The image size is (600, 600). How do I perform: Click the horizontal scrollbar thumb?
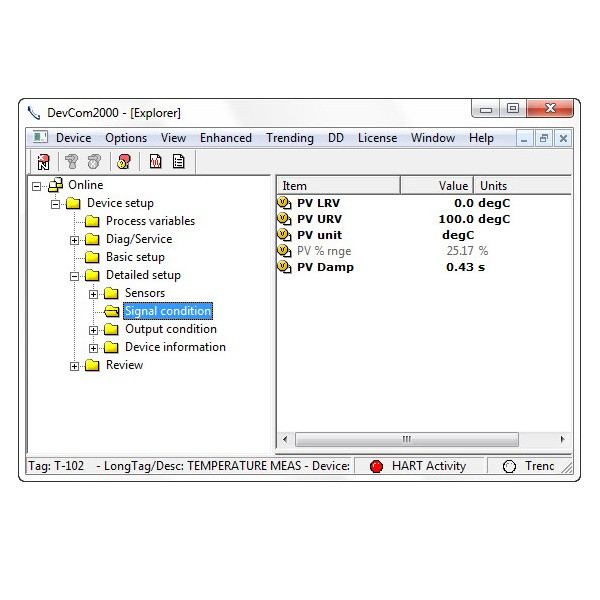coord(407,439)
